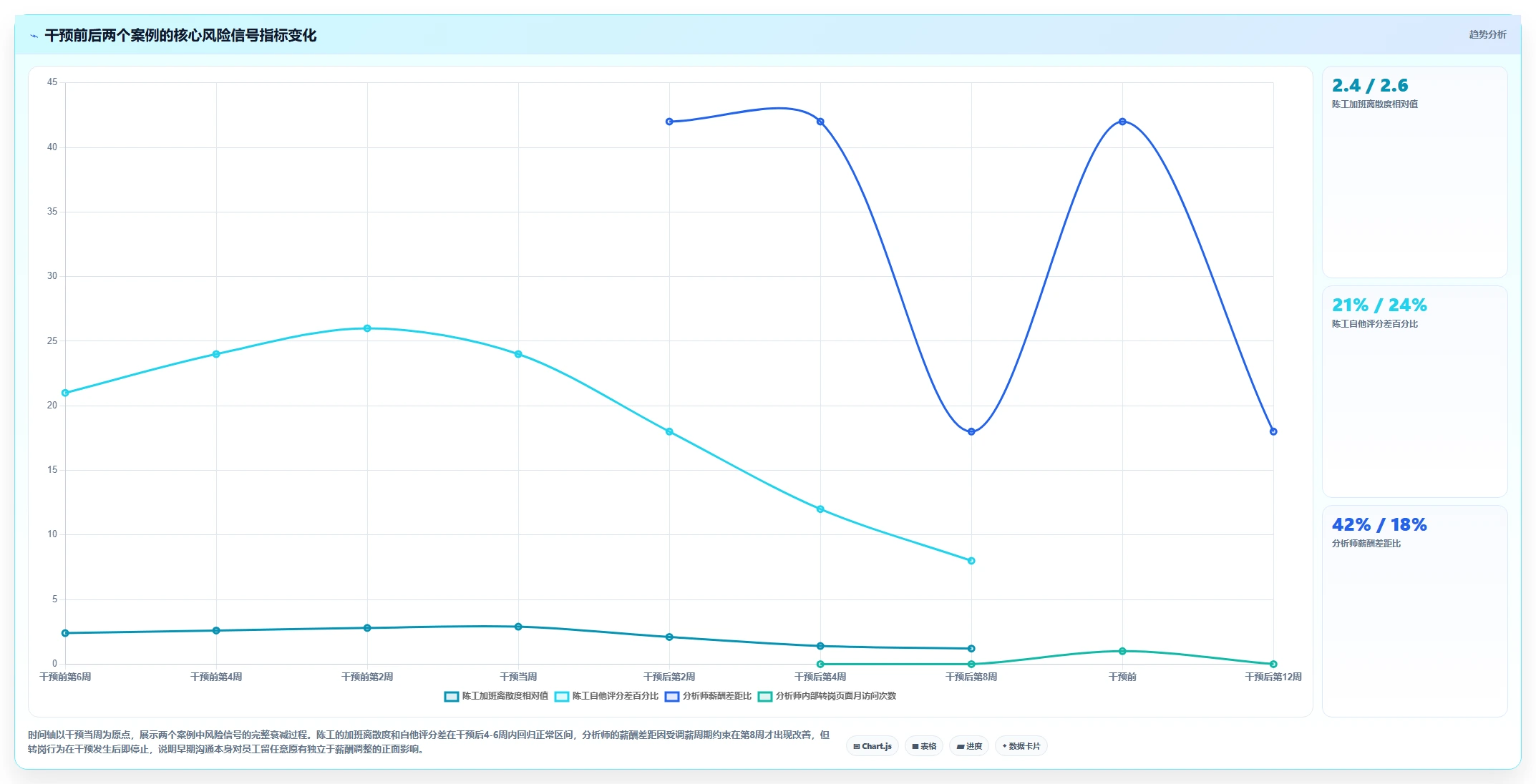Click the dark teal 加班离散度 point at 干预后第8周
Image resolution: width=1536 pixels, height=784 pixels.
971,649
